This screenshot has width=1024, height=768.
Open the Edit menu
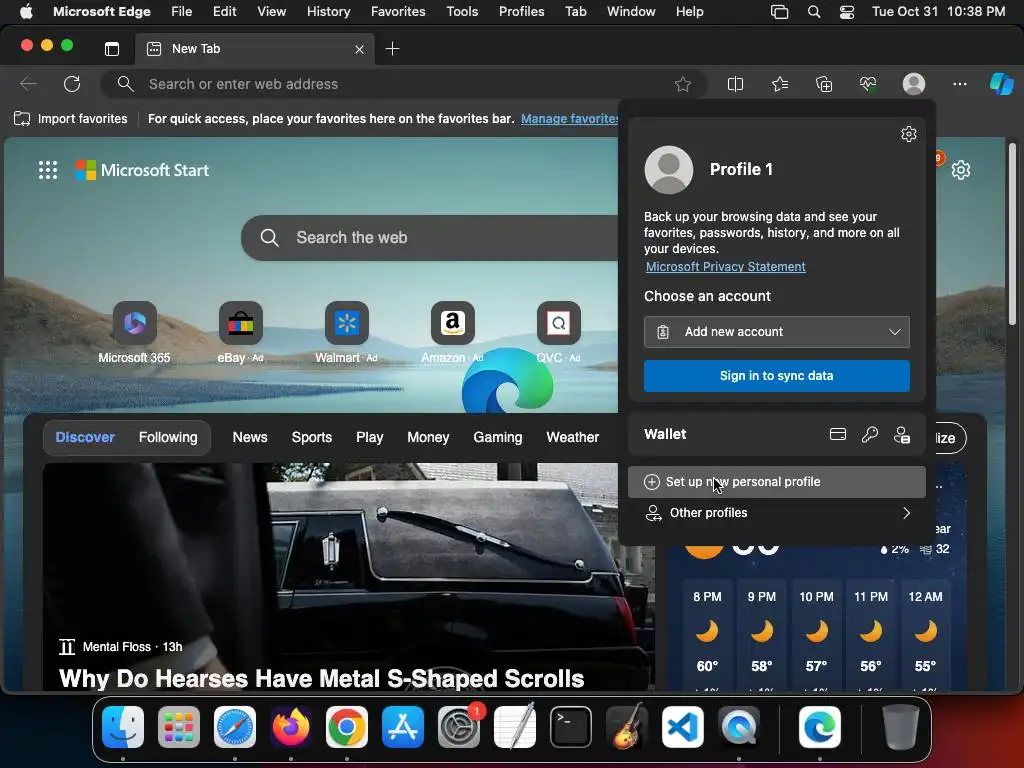click(x=225, y=11)
